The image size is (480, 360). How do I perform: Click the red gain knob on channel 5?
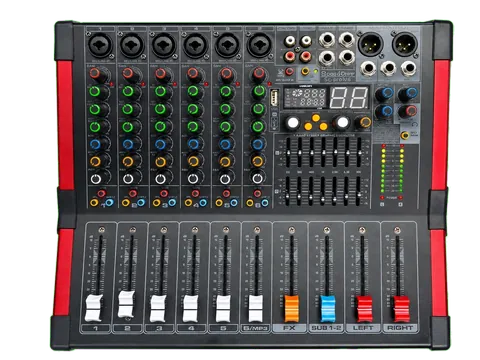coord(226,73)
